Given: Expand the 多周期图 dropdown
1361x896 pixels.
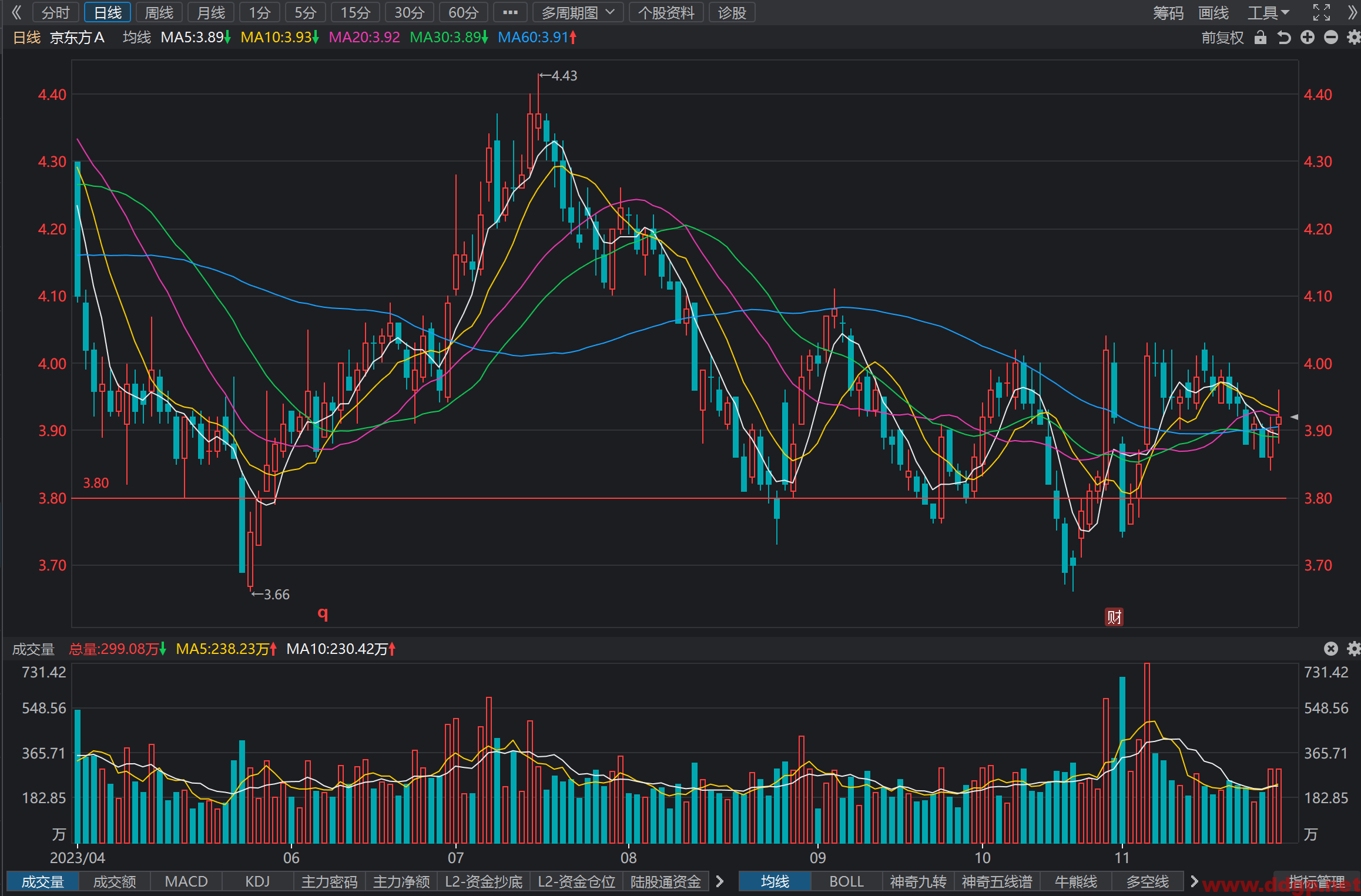Looking at the screenshot, I should [x=578, y=12].
